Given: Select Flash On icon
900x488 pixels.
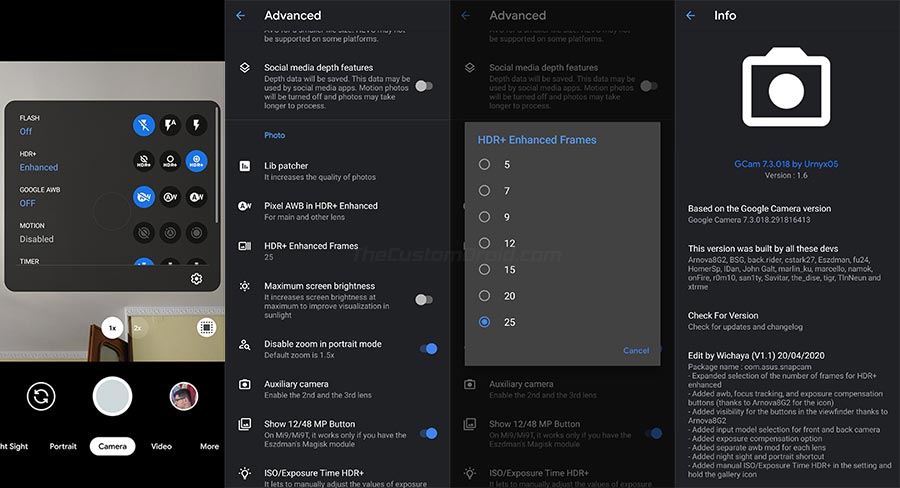Looking at the screenshot, I should click(196, 125).
